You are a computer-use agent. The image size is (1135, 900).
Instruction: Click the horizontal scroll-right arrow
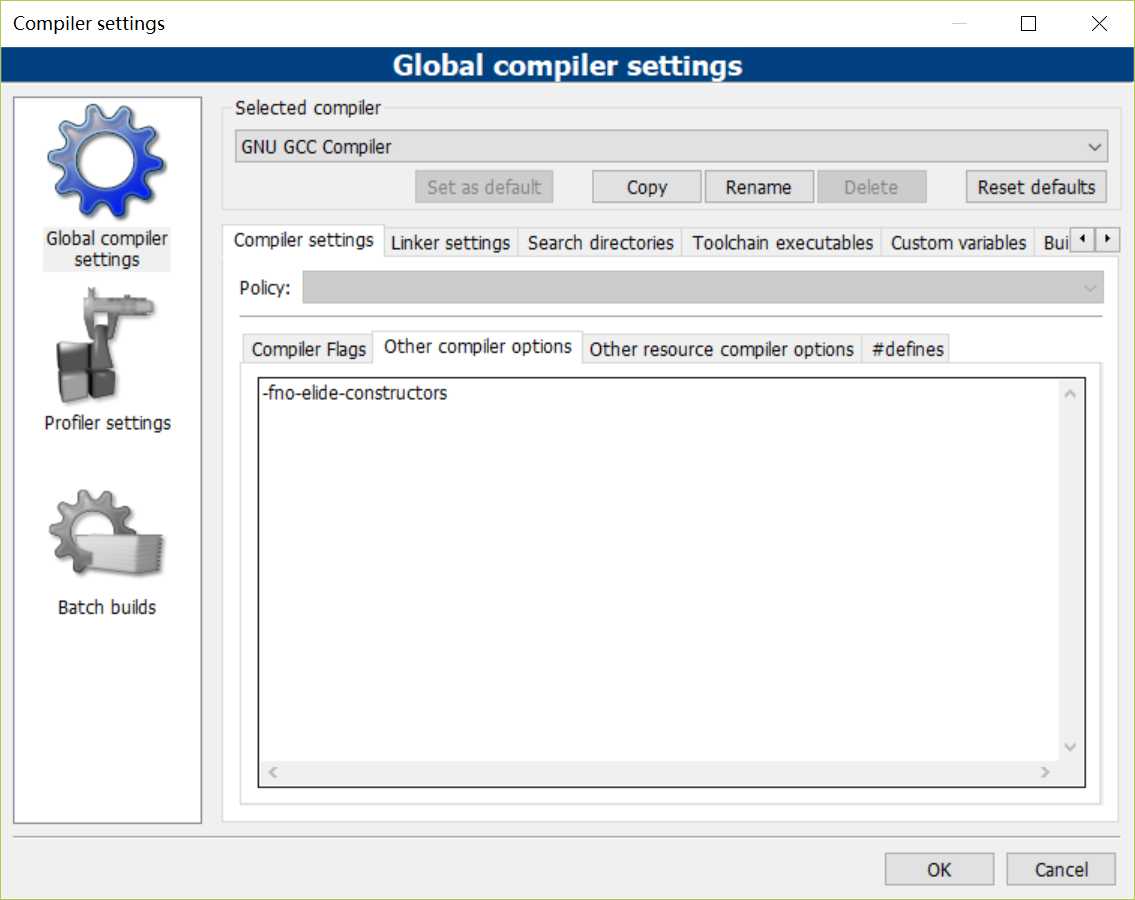click(1045, 772)
